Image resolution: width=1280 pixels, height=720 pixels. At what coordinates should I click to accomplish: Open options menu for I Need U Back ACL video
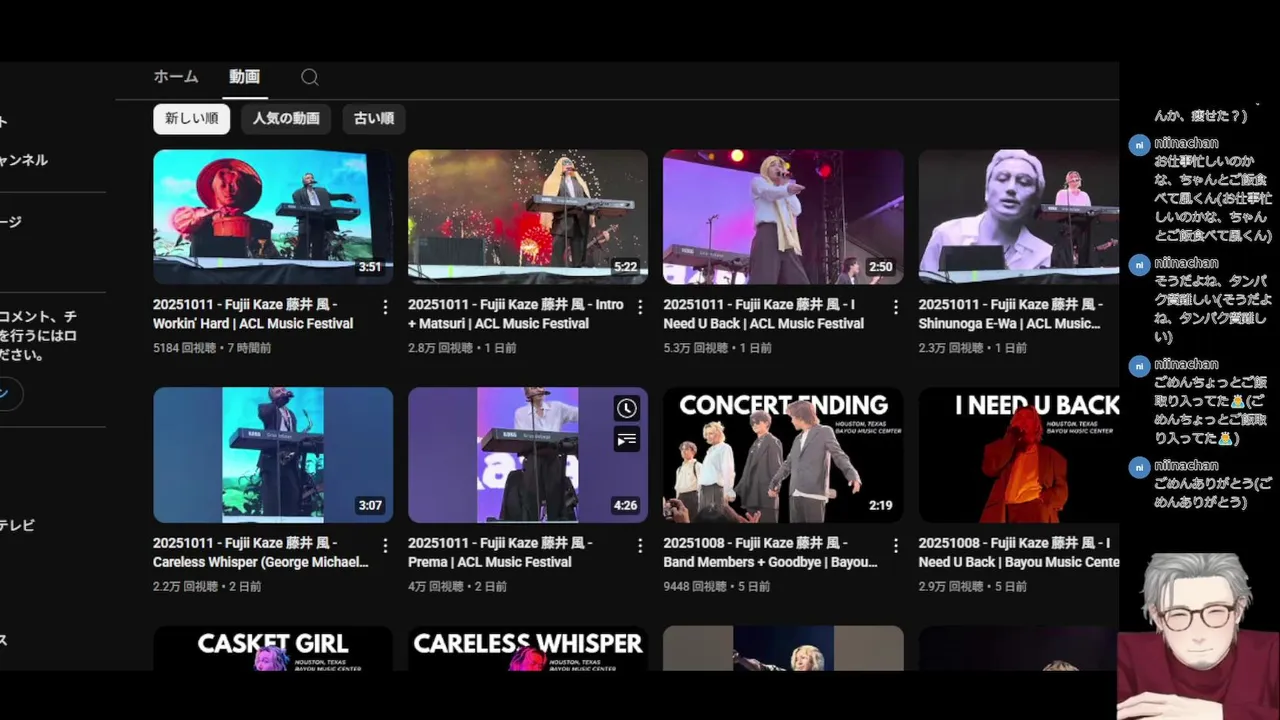point(896,307)
